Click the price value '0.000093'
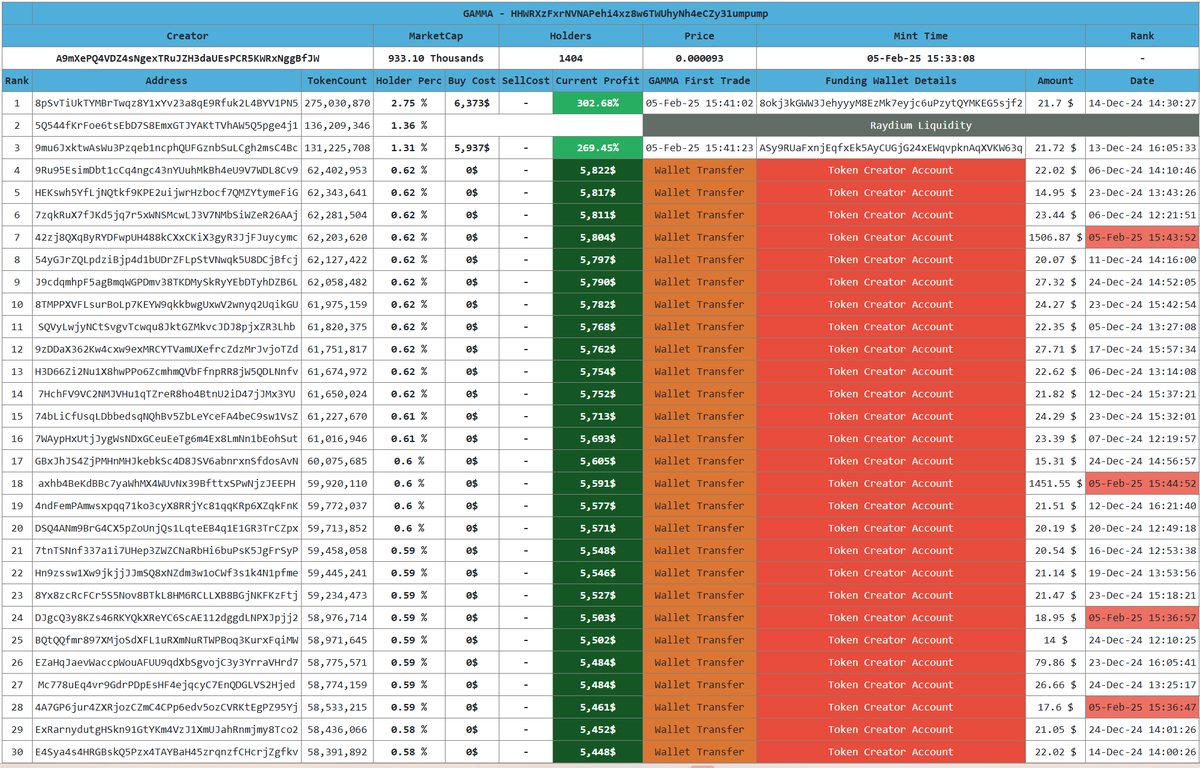The width and height of the screenshot is (1200, 768). [699, 58]
